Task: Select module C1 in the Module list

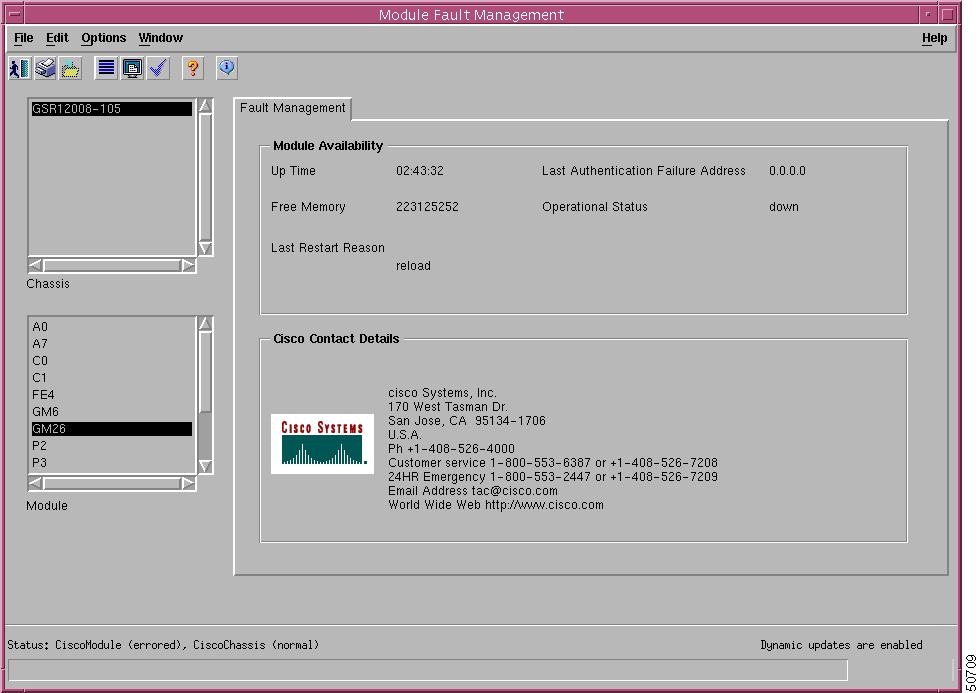Action: pyautogui.click(x=112, y=378)
